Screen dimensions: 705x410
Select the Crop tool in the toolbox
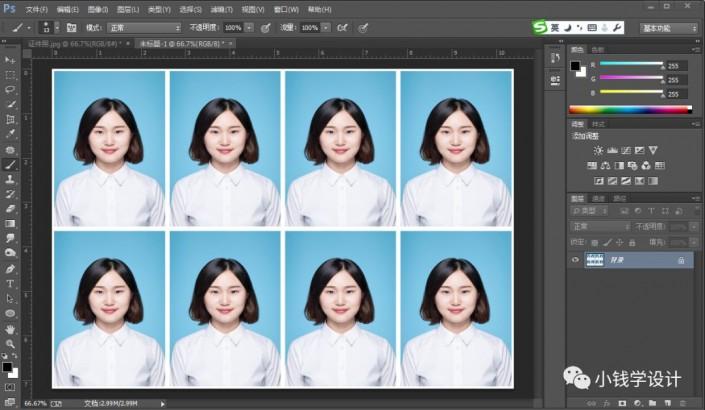click(x=10, y=119)
